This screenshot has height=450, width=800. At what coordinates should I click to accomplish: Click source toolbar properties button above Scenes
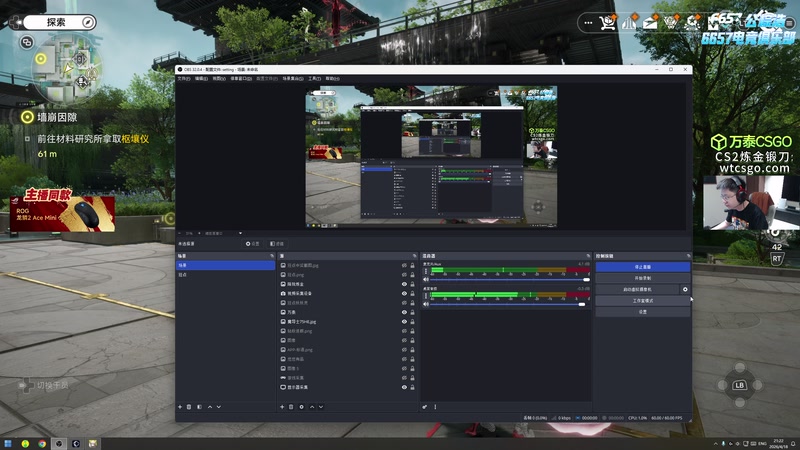click(253, 244)
